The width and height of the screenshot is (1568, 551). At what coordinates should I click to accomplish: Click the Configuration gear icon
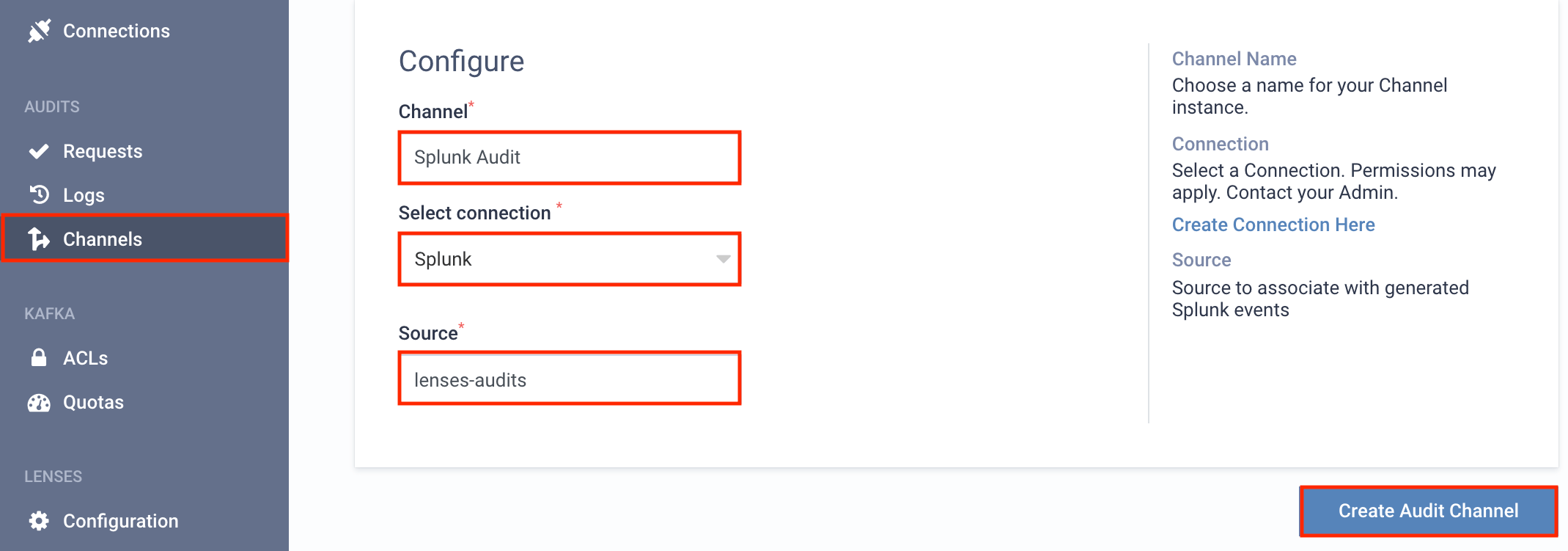coord(39,521)
